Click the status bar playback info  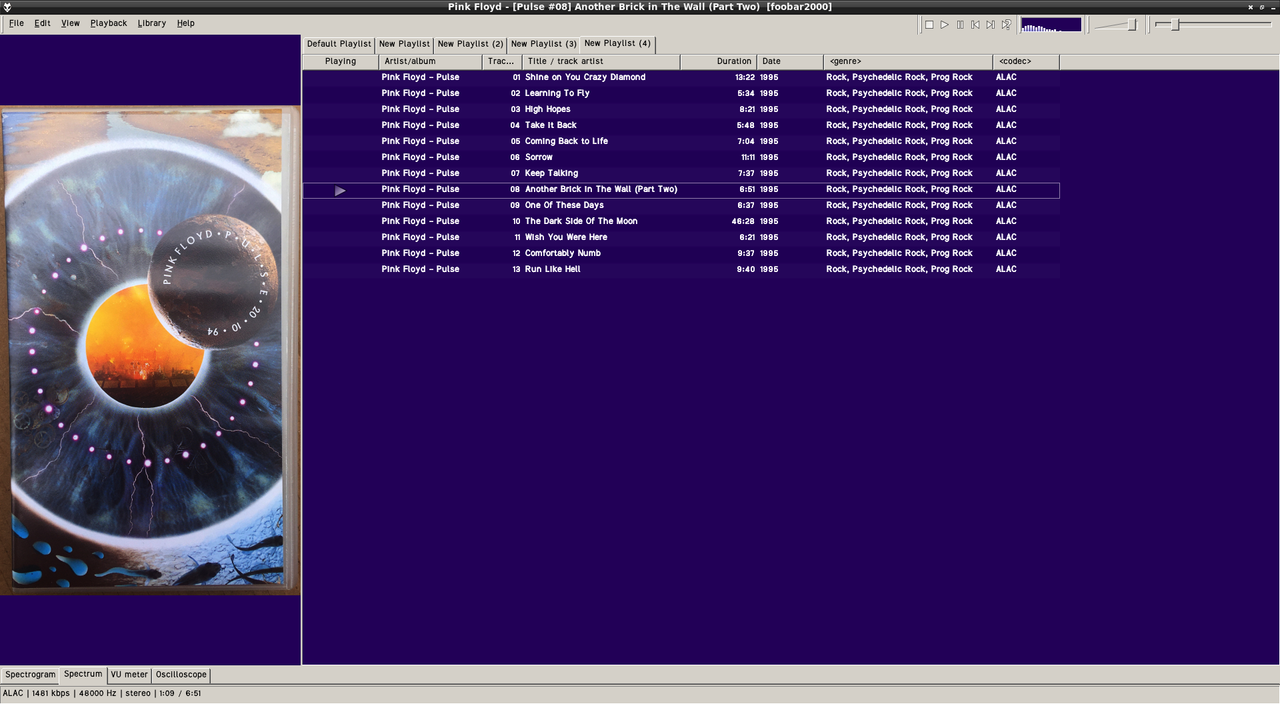coord(102,693)
